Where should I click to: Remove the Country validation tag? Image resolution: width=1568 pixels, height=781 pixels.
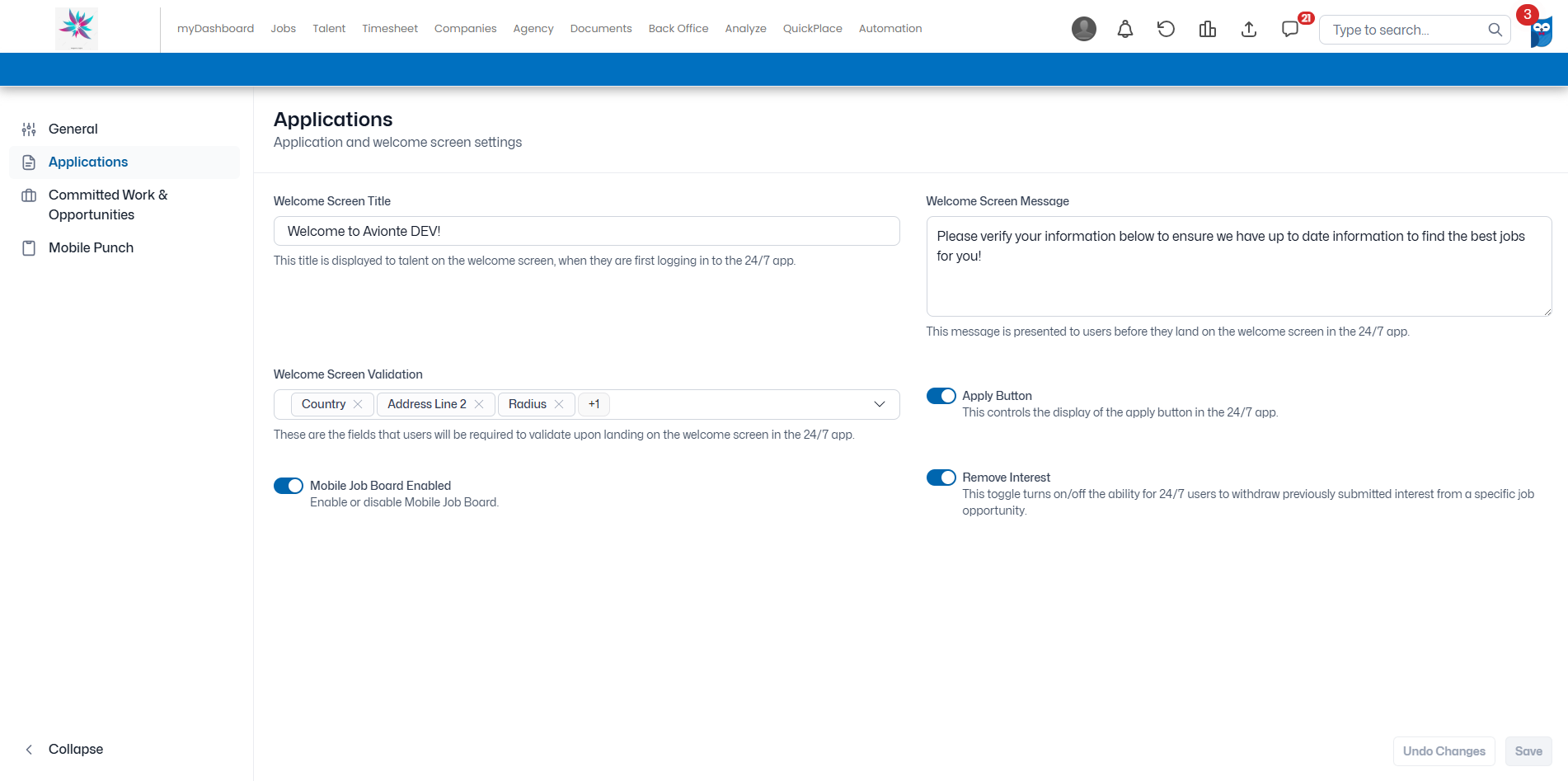(x=358, y=404)
